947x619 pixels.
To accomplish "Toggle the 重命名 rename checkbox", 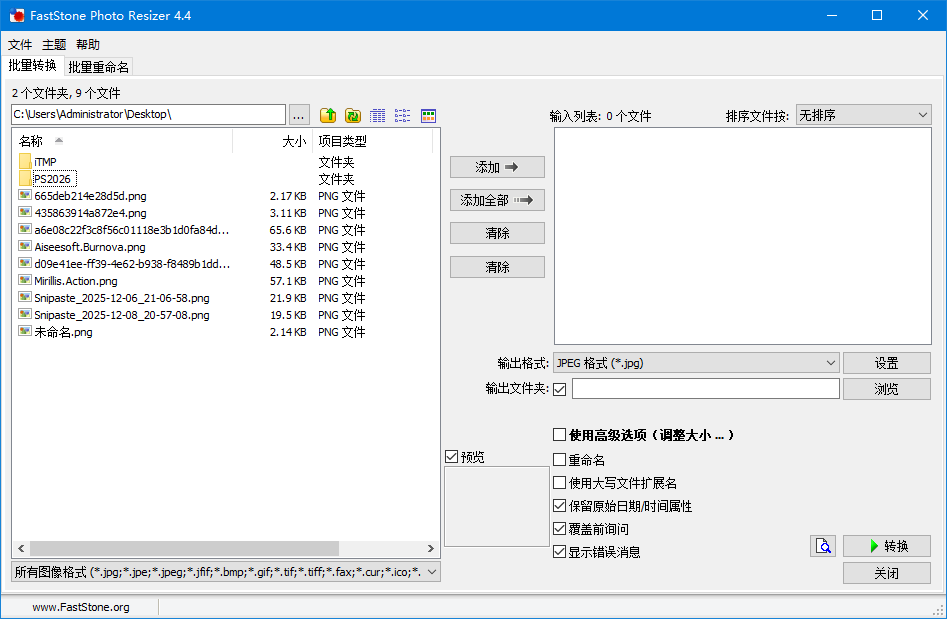I will [x=560, y=460].
